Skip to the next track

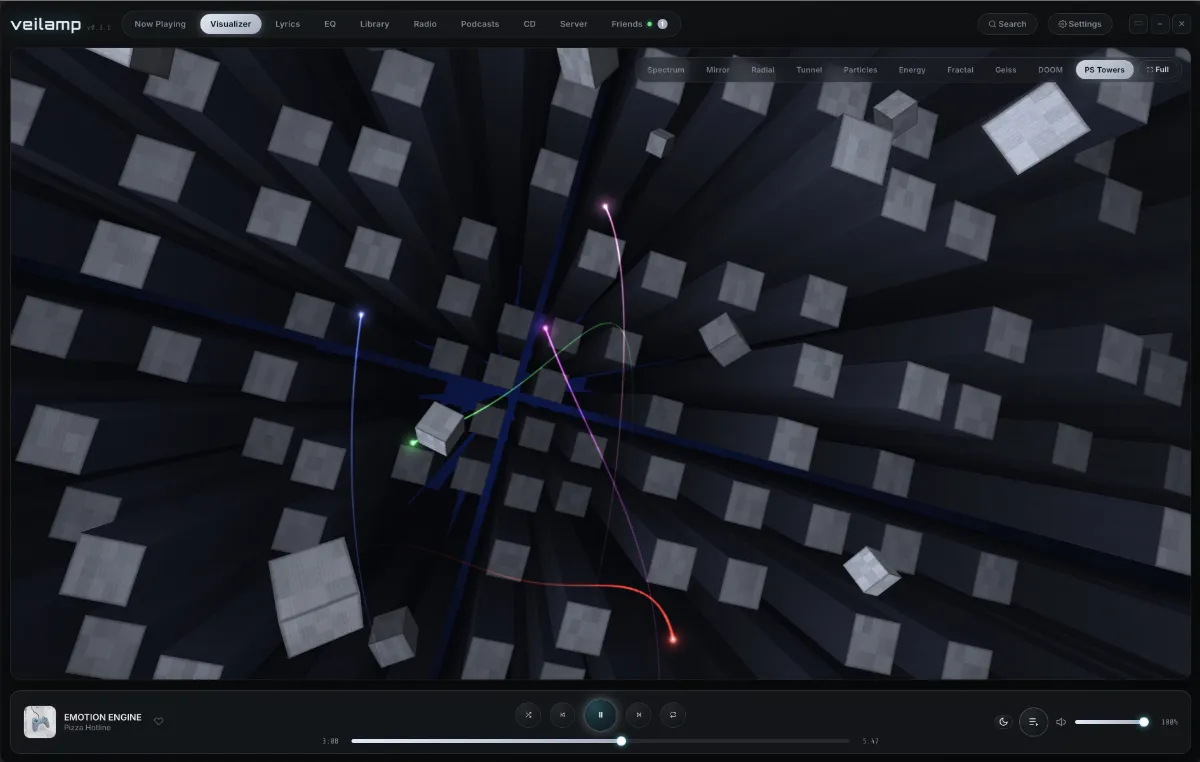[638, 715]
